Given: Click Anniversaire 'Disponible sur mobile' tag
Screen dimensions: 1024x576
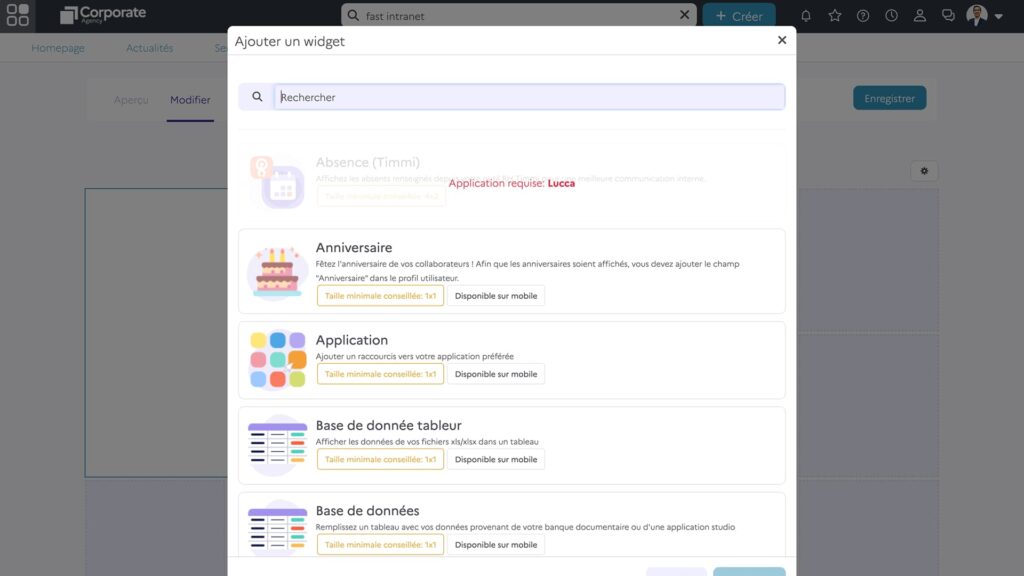Looking at the screenshot, I should click(x=496, y=296).
